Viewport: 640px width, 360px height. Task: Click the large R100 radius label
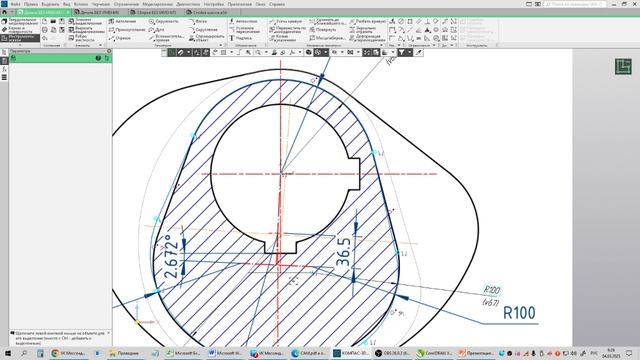pyautogui.click(x=519, y=313)
